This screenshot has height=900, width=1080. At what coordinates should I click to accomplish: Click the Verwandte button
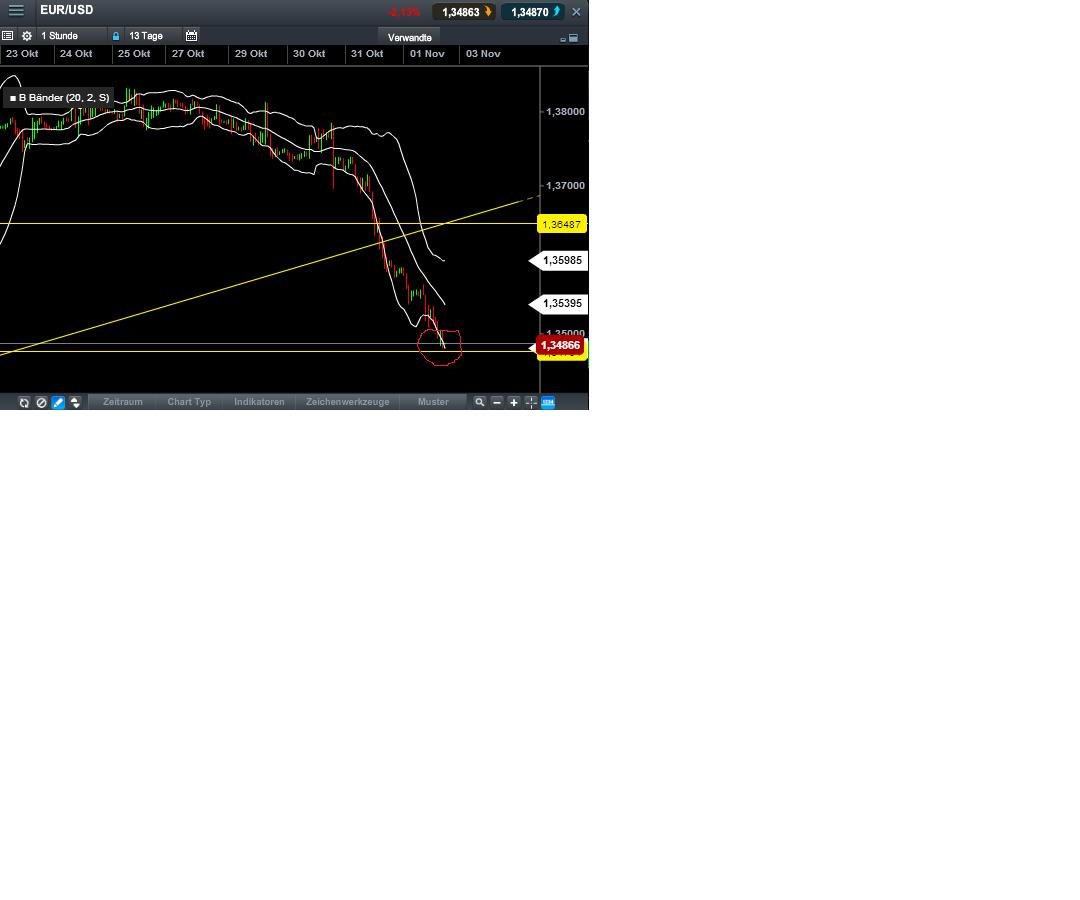(410, 36)
